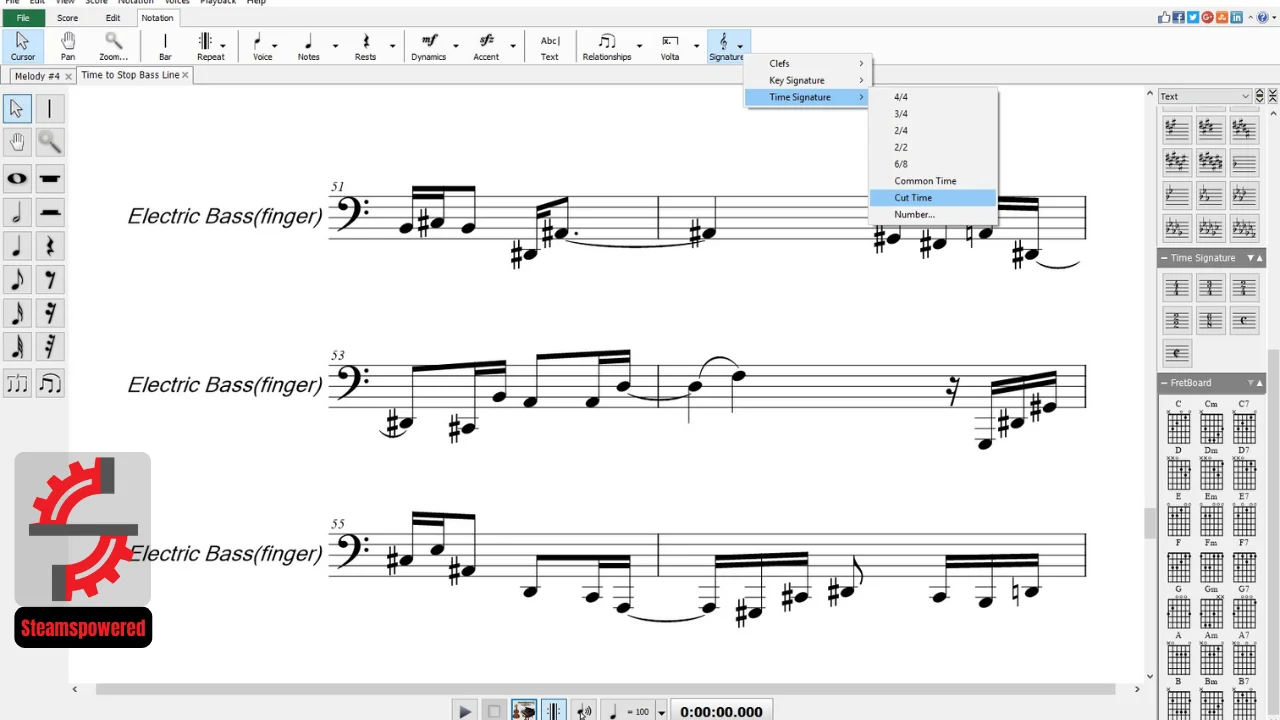
Task: Click the Accent sfz icon
Action: pos(486,41)
